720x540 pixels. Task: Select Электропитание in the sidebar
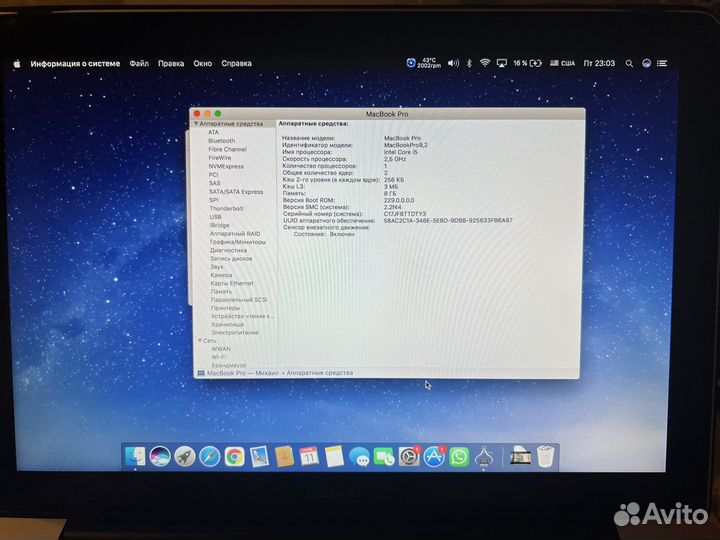pyautogui.click(x=235, y=332)
